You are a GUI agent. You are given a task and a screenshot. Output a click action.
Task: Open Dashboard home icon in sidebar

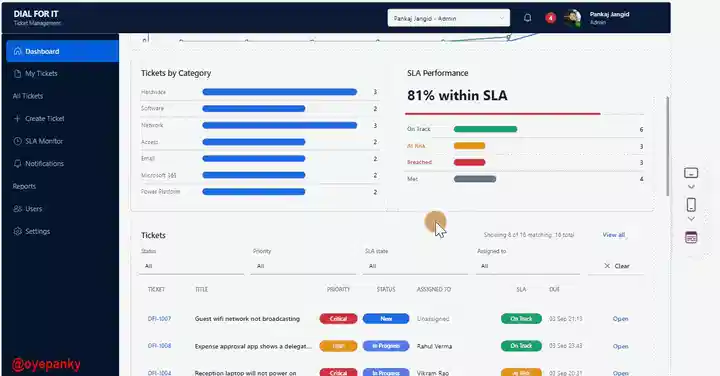(17, 51)
